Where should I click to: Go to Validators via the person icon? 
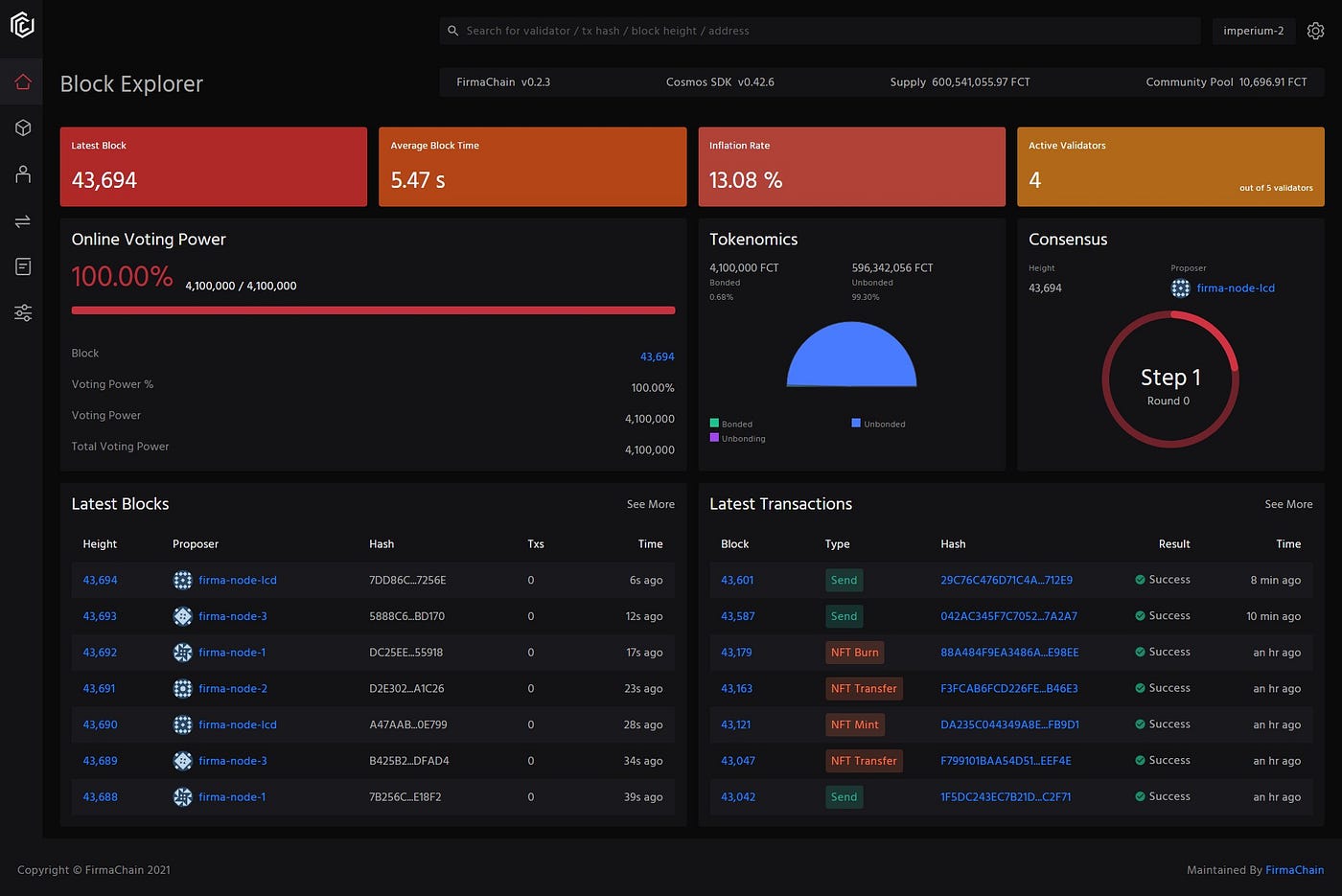(23, 173)
